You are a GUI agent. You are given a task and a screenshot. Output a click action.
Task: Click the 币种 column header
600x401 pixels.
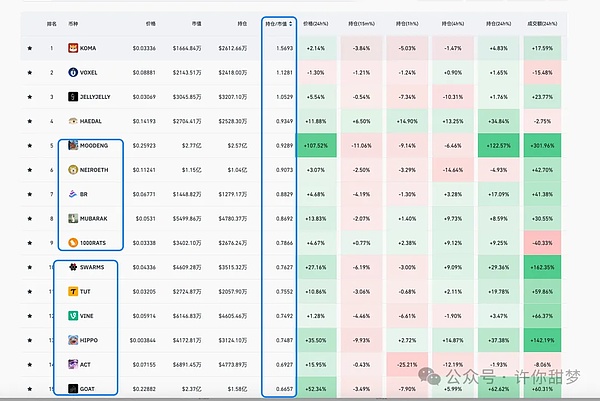73,22
